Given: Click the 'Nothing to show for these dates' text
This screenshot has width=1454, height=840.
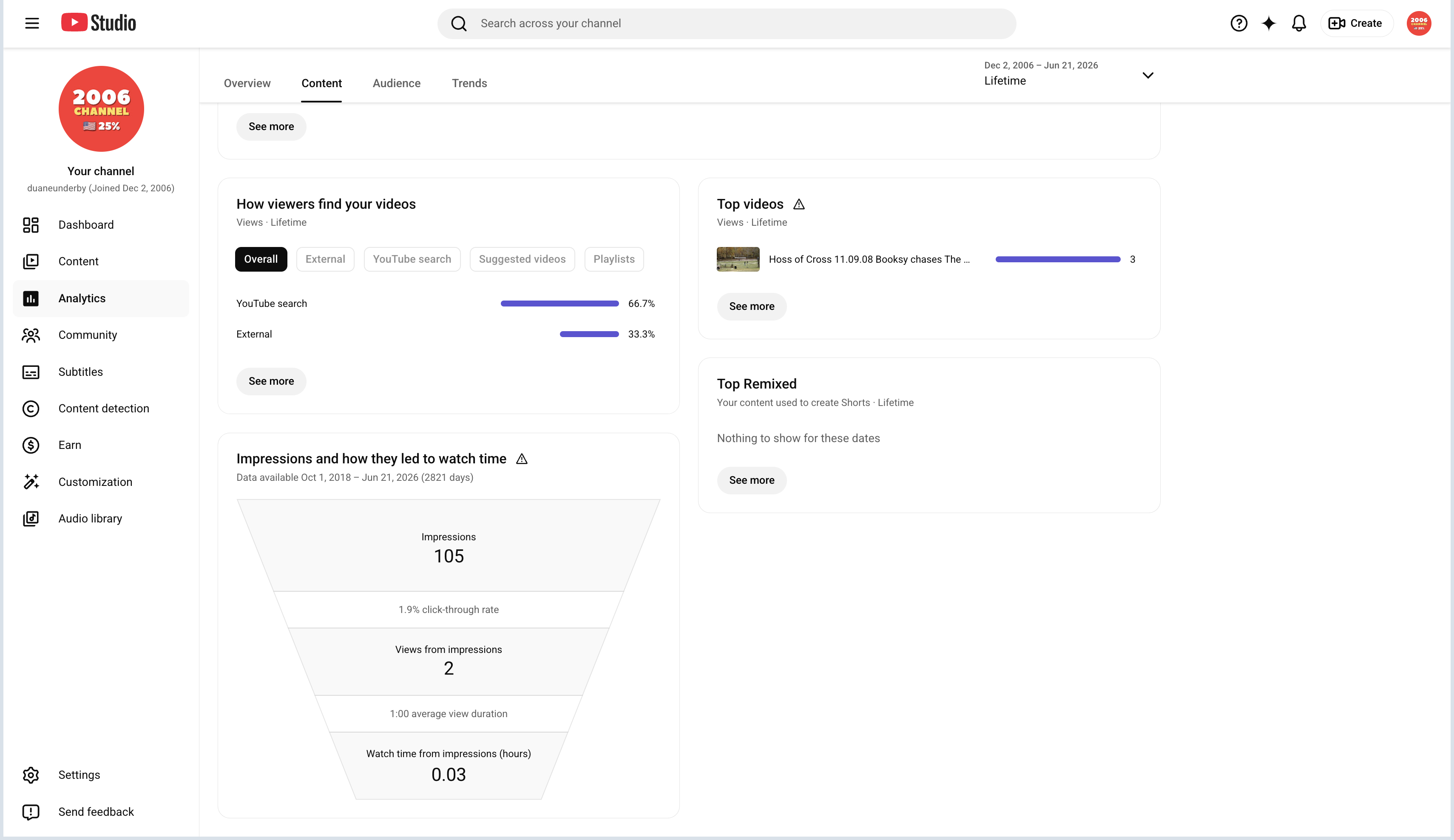Looking at the screenshot, I should [x=798, y=438].
